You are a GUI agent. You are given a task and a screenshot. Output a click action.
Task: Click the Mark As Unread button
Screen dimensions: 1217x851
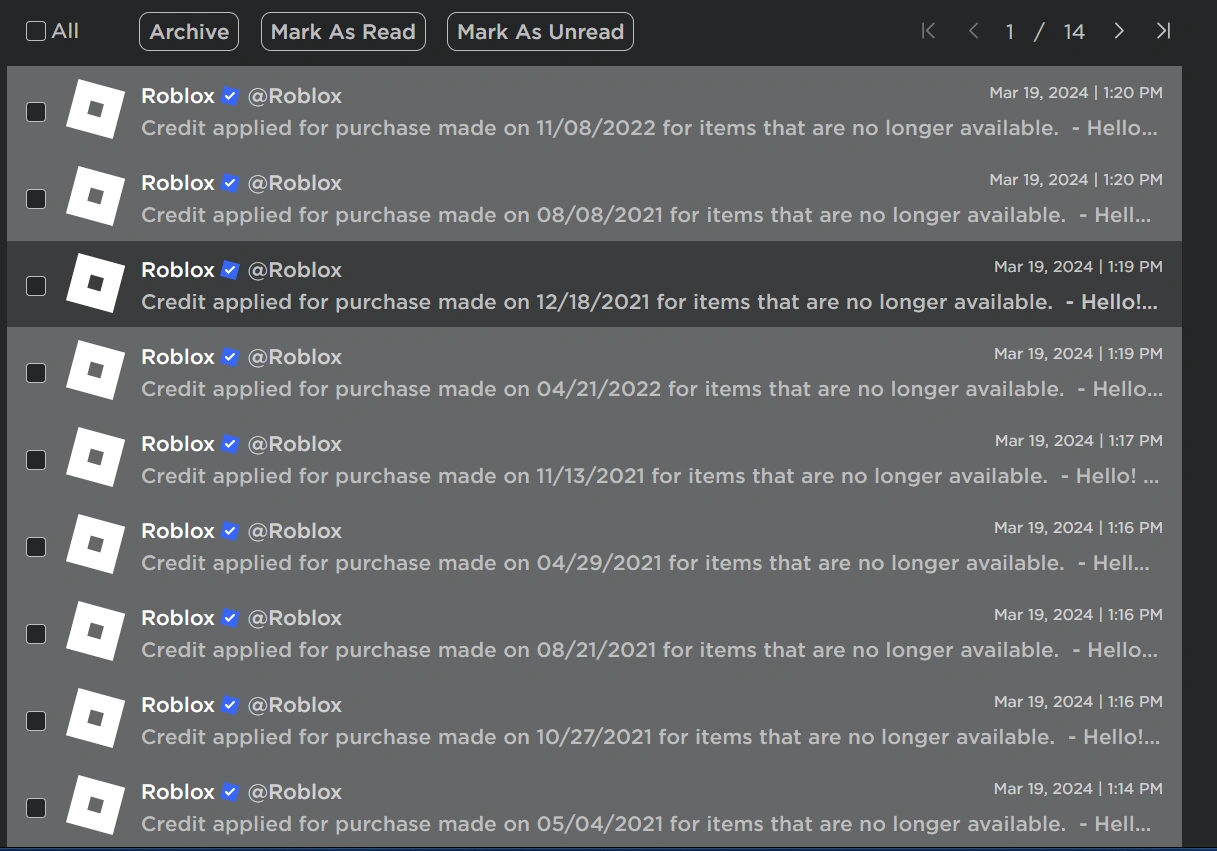click(540, 31)
